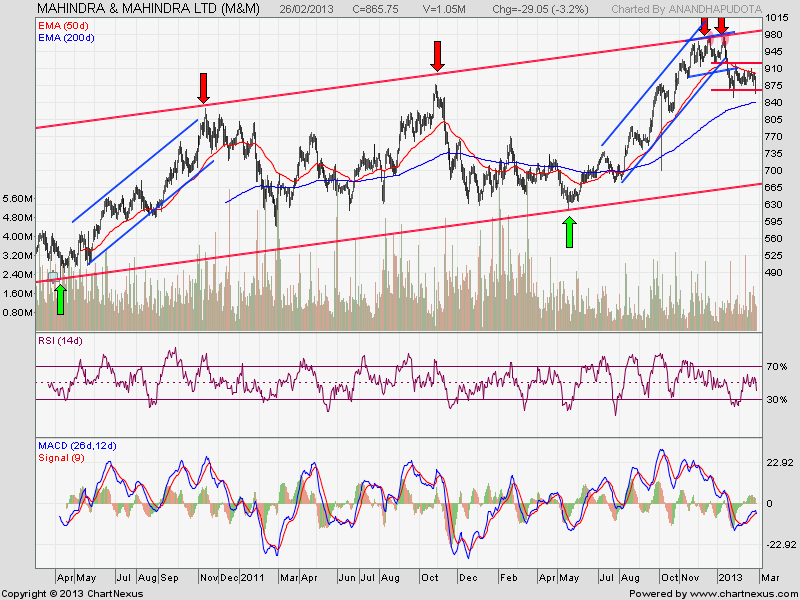Click the 490 price axis label

(x=774, y=272)
